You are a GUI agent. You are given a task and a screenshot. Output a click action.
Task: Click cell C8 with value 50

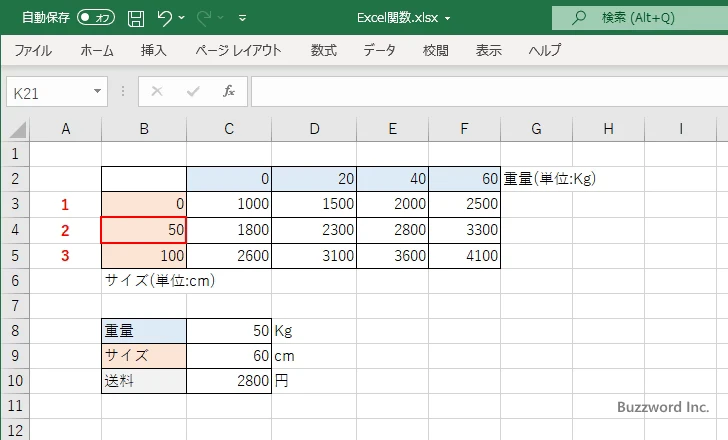point(229,330)
